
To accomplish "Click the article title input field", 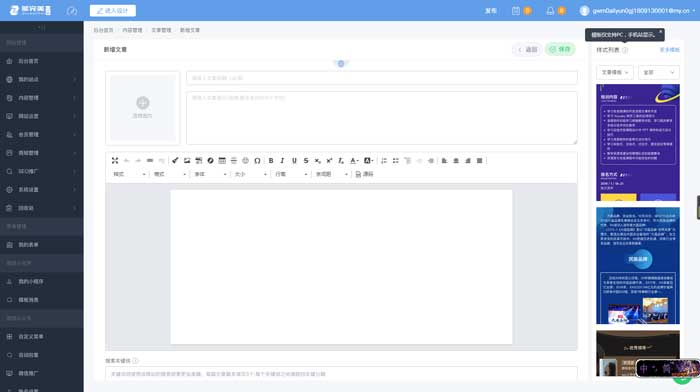I will coord(382,78).
